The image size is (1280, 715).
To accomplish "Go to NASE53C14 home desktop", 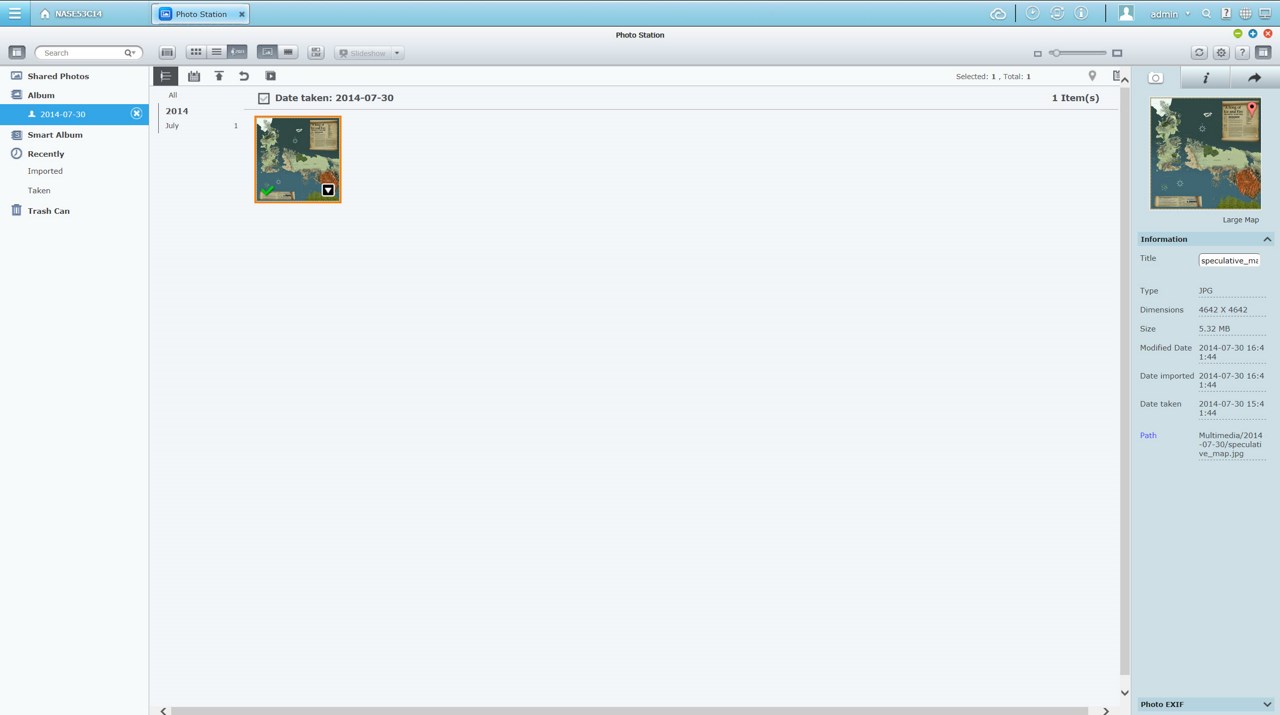I will (72, 14).
